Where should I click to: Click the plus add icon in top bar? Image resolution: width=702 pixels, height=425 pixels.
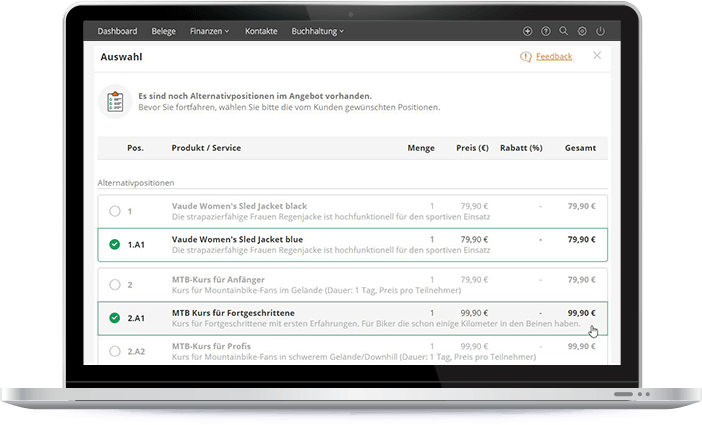(528, 31)
